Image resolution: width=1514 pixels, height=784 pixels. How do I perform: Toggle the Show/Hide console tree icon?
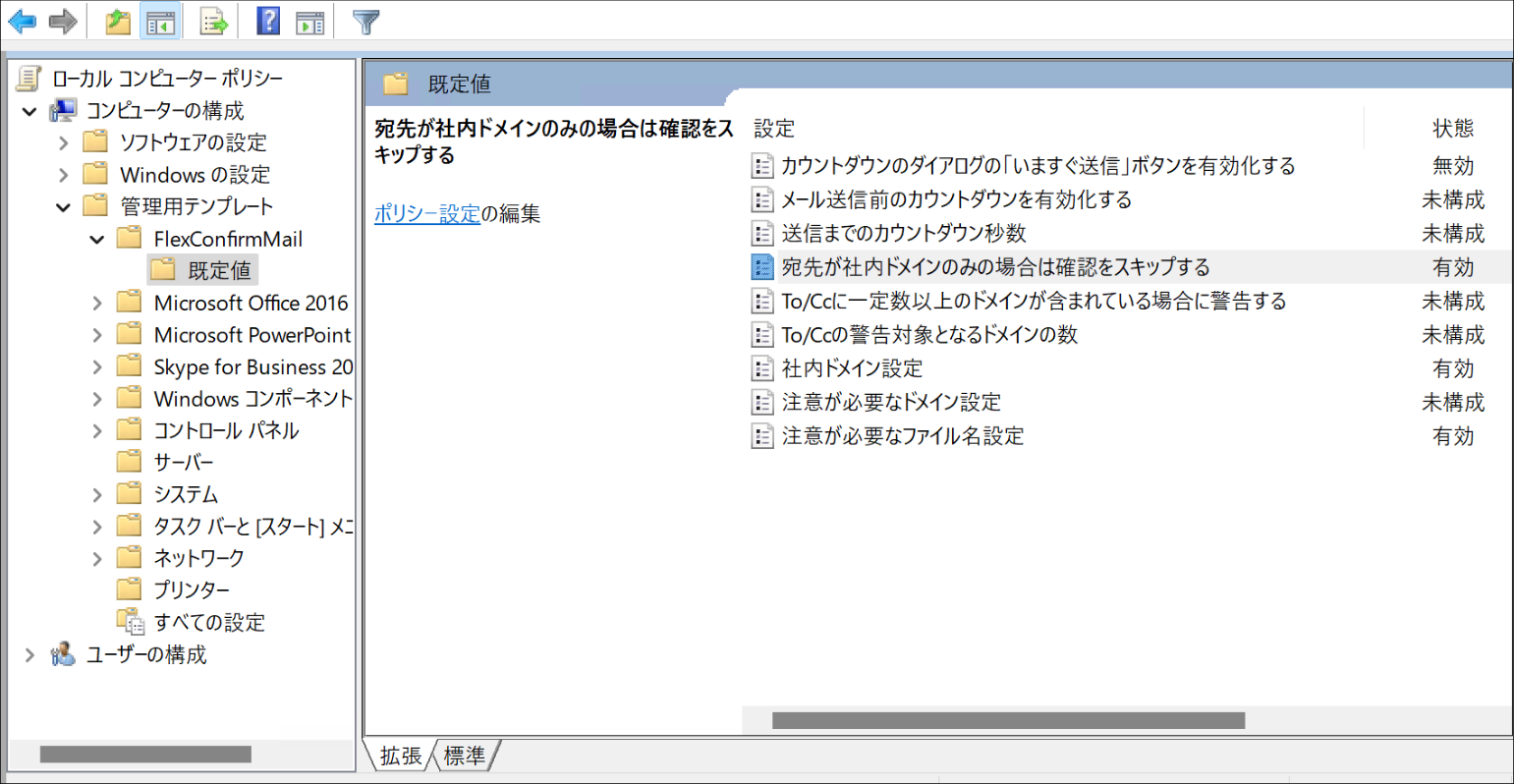click(160, 21)
